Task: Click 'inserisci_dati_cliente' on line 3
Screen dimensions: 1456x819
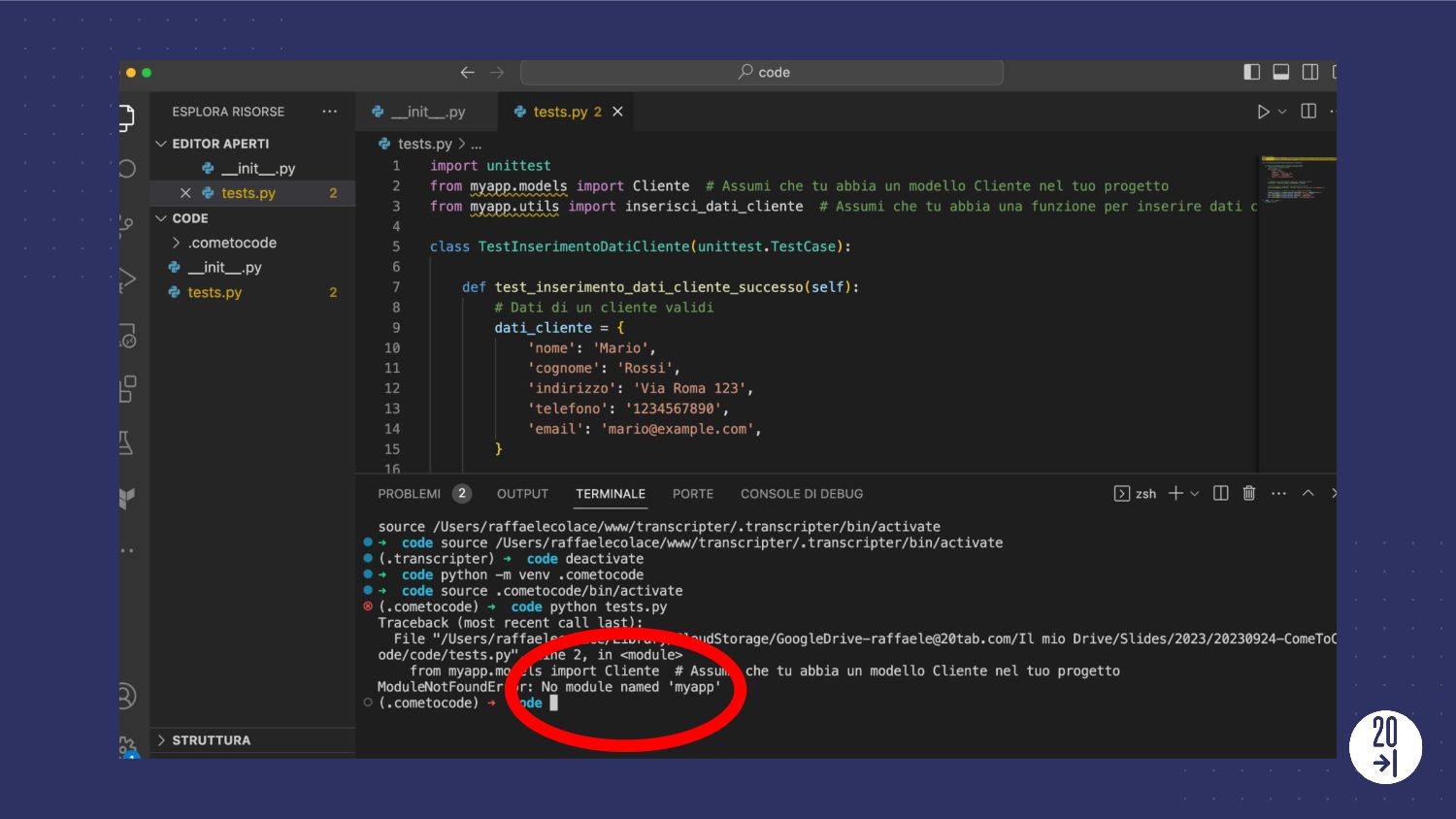Action: pyautogui.click(x=713, y=207)
